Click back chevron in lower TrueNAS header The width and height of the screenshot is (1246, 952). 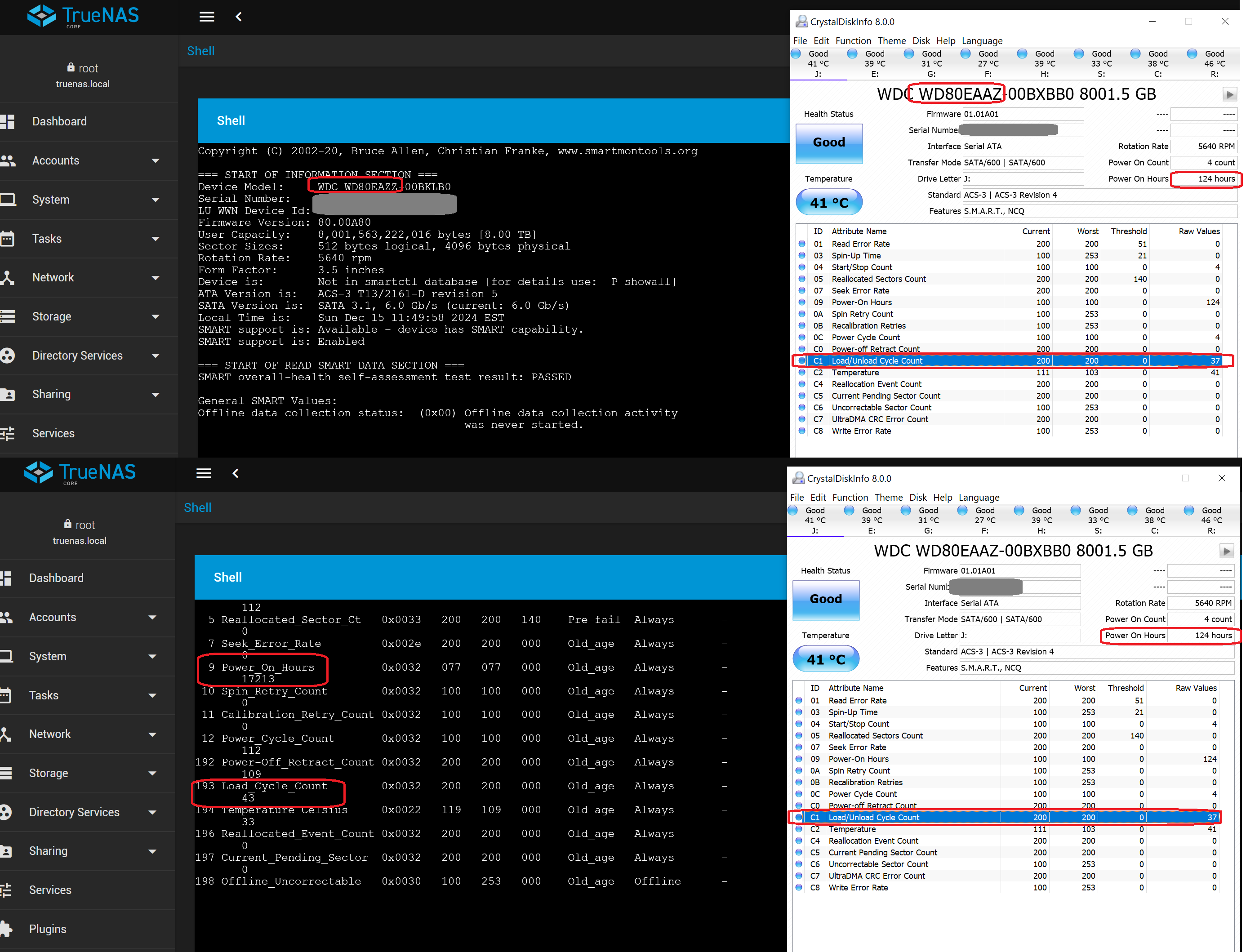click(x=236, y=473)
